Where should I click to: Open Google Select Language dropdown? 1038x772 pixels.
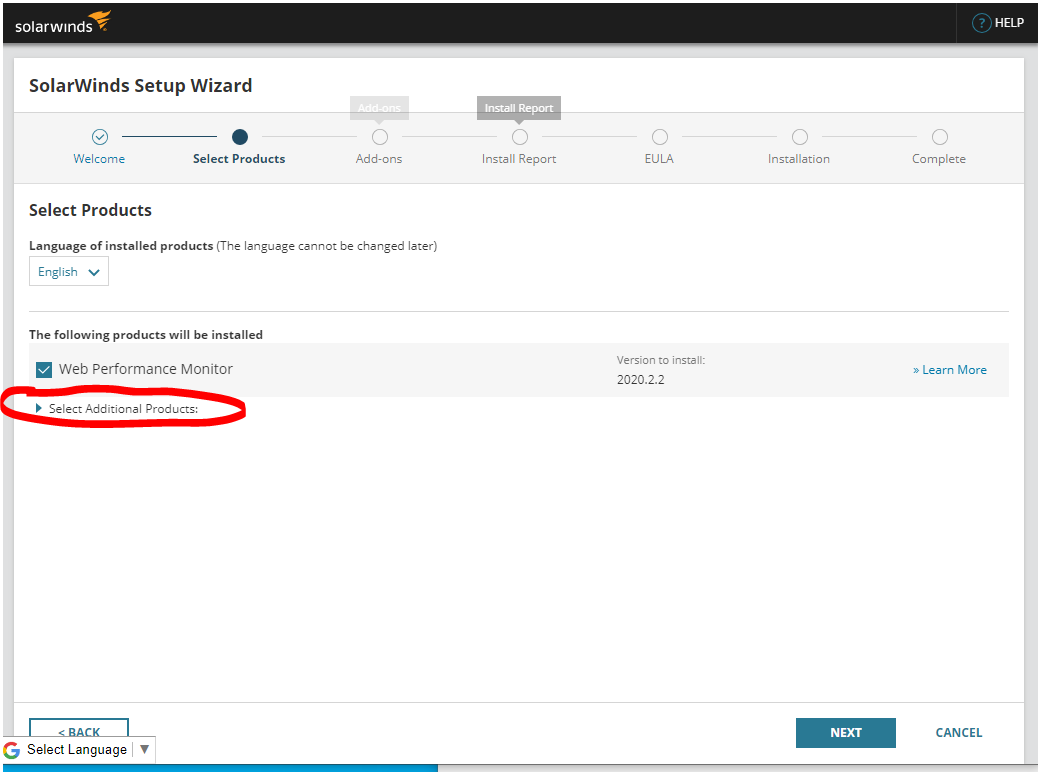pyautogui.click(x=78, y=749)
